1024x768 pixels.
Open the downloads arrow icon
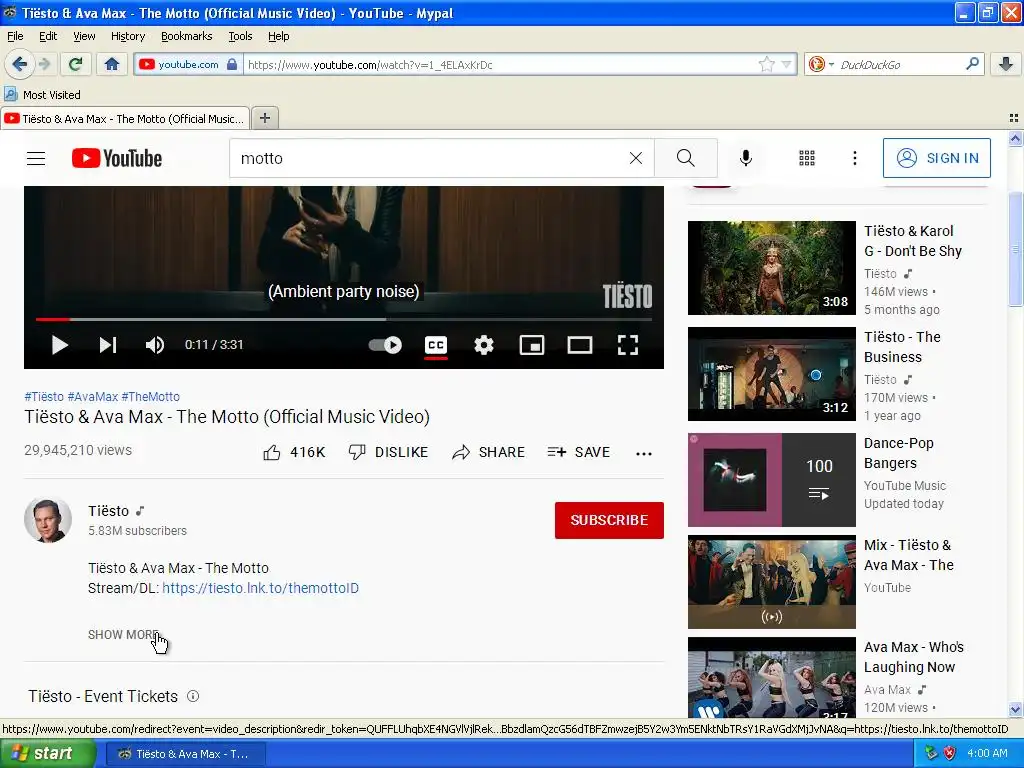tap(1006, 64)
